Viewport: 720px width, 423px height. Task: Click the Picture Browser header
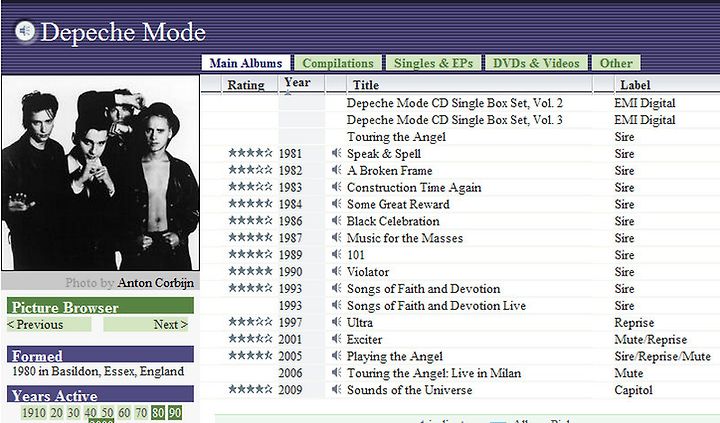[100, 306]
